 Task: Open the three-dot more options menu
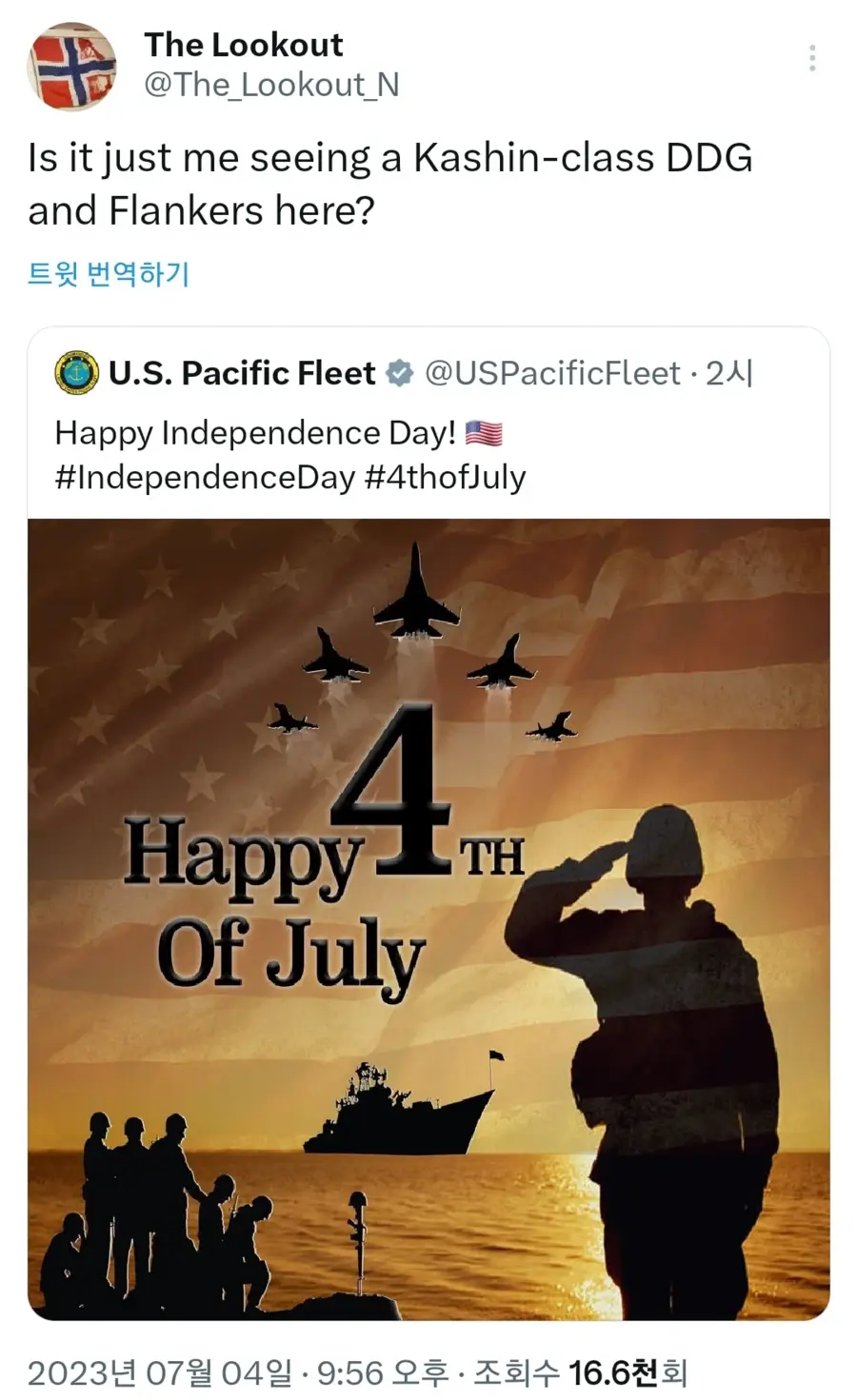click(812, 58)
